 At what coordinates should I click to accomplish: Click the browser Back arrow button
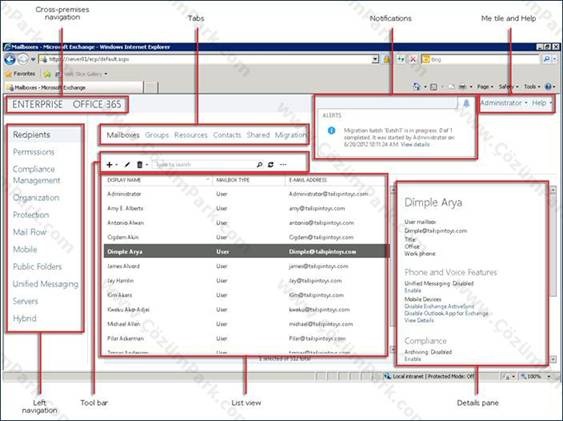10,59
